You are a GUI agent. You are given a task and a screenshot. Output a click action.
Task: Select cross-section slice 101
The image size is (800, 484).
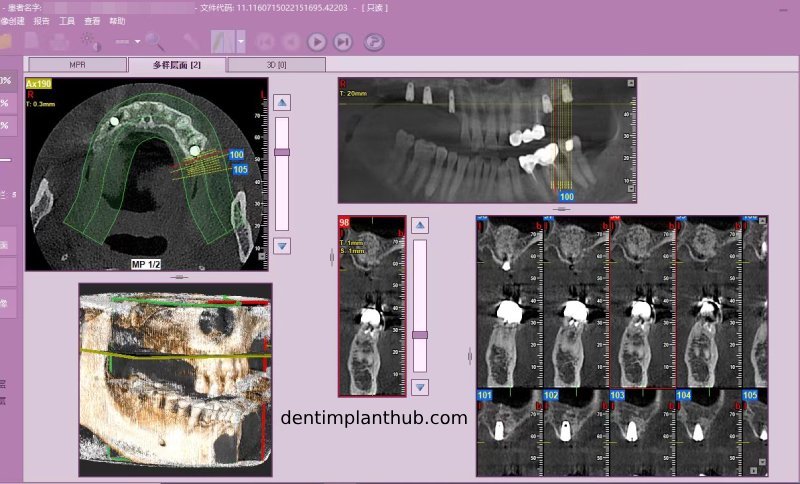click(x=484, y=395)
